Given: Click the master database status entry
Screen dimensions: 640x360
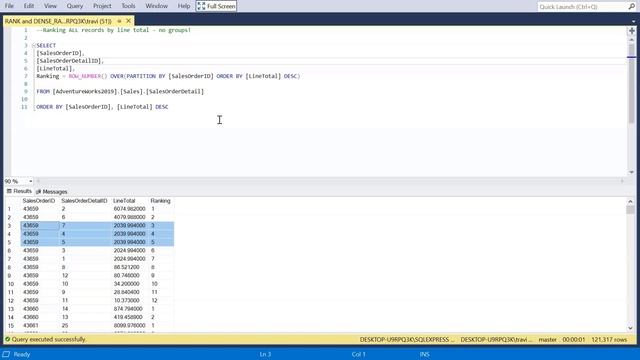Looking at the screenshot, I should point(547,339).
